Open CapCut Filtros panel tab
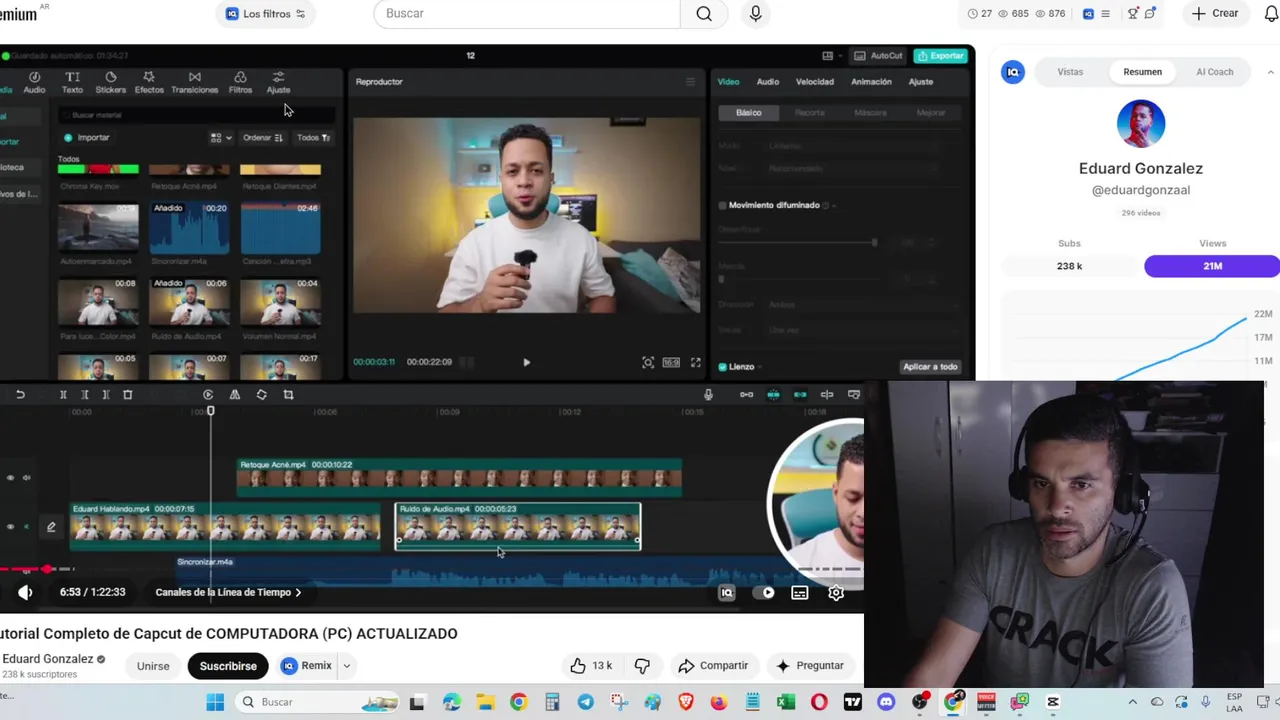1280x720 pixels. [x=240, y=82]
